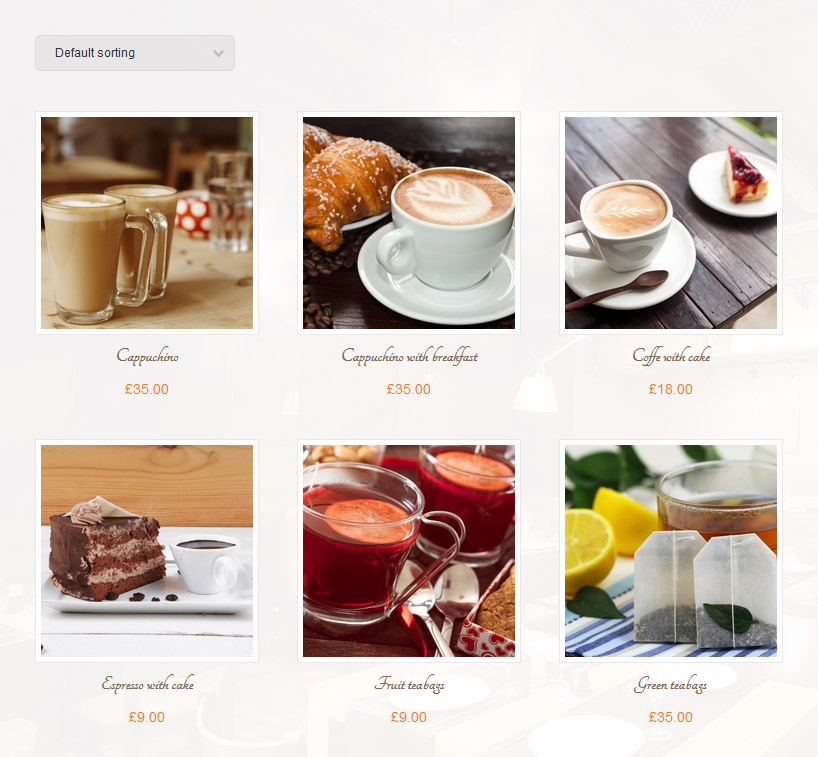Click the Cappuchino with breakfast title
This screenshot has height=757, width=818.
tap(410, 356)
